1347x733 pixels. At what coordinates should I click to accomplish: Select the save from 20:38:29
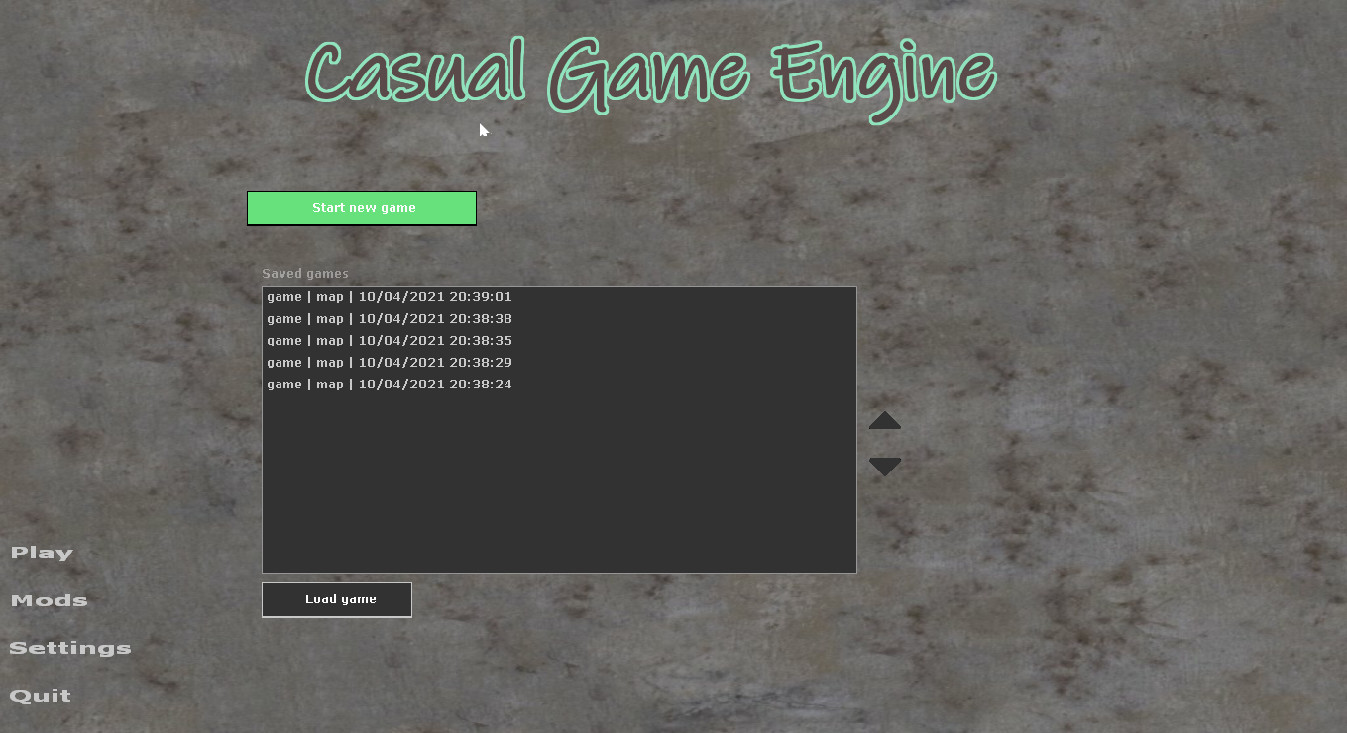coord(389,362)
